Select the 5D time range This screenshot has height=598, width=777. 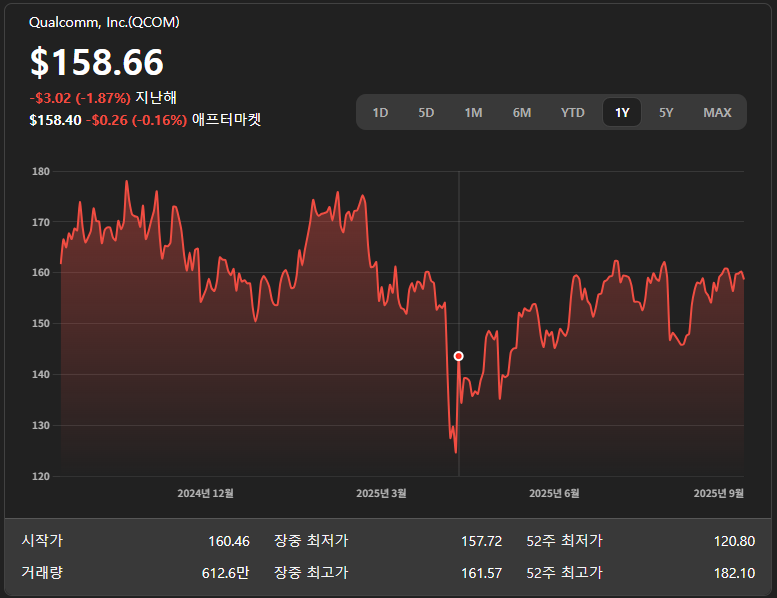[426, 112]
